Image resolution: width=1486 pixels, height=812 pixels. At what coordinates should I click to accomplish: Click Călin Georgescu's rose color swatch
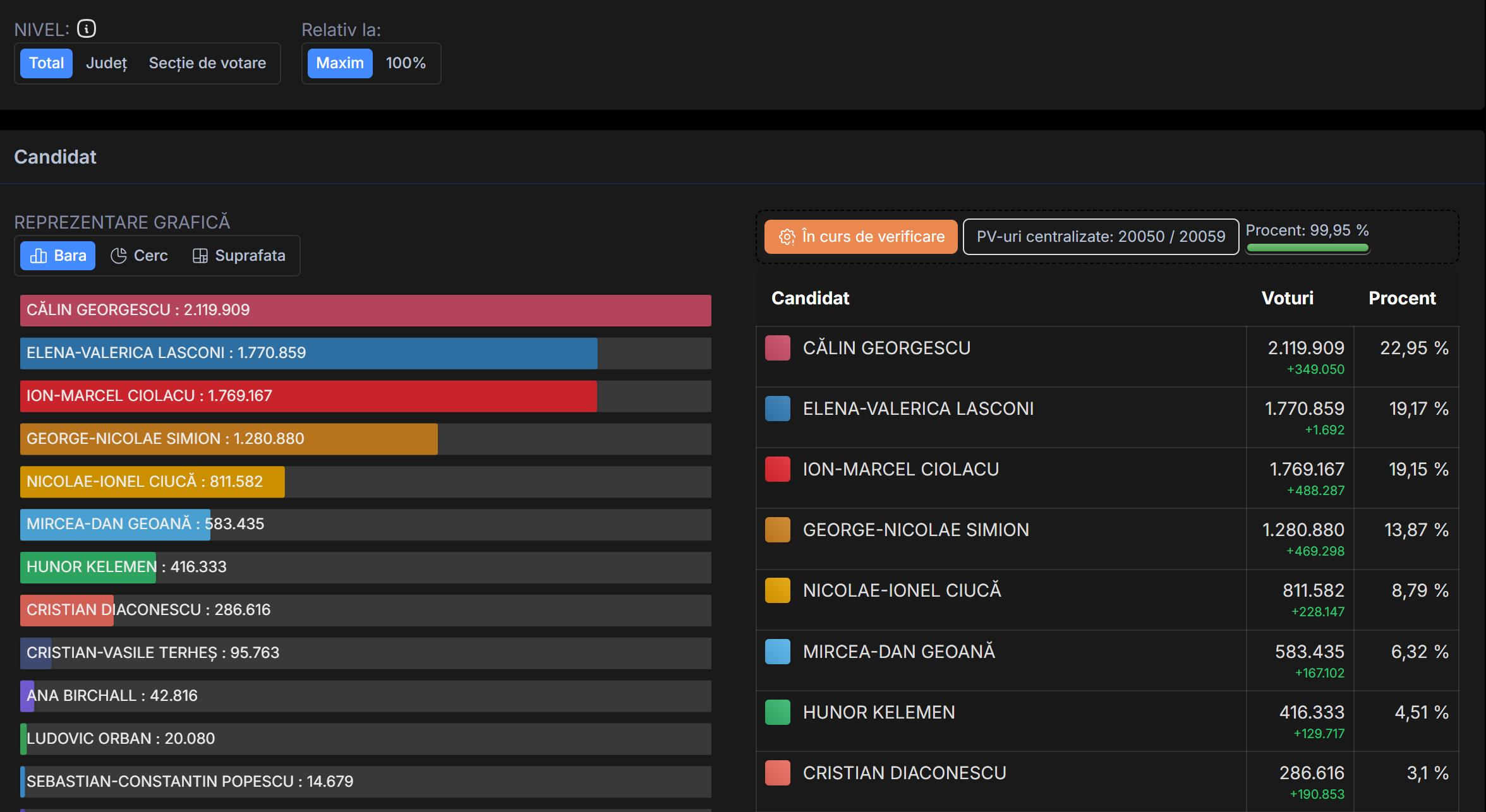(777, 348)
